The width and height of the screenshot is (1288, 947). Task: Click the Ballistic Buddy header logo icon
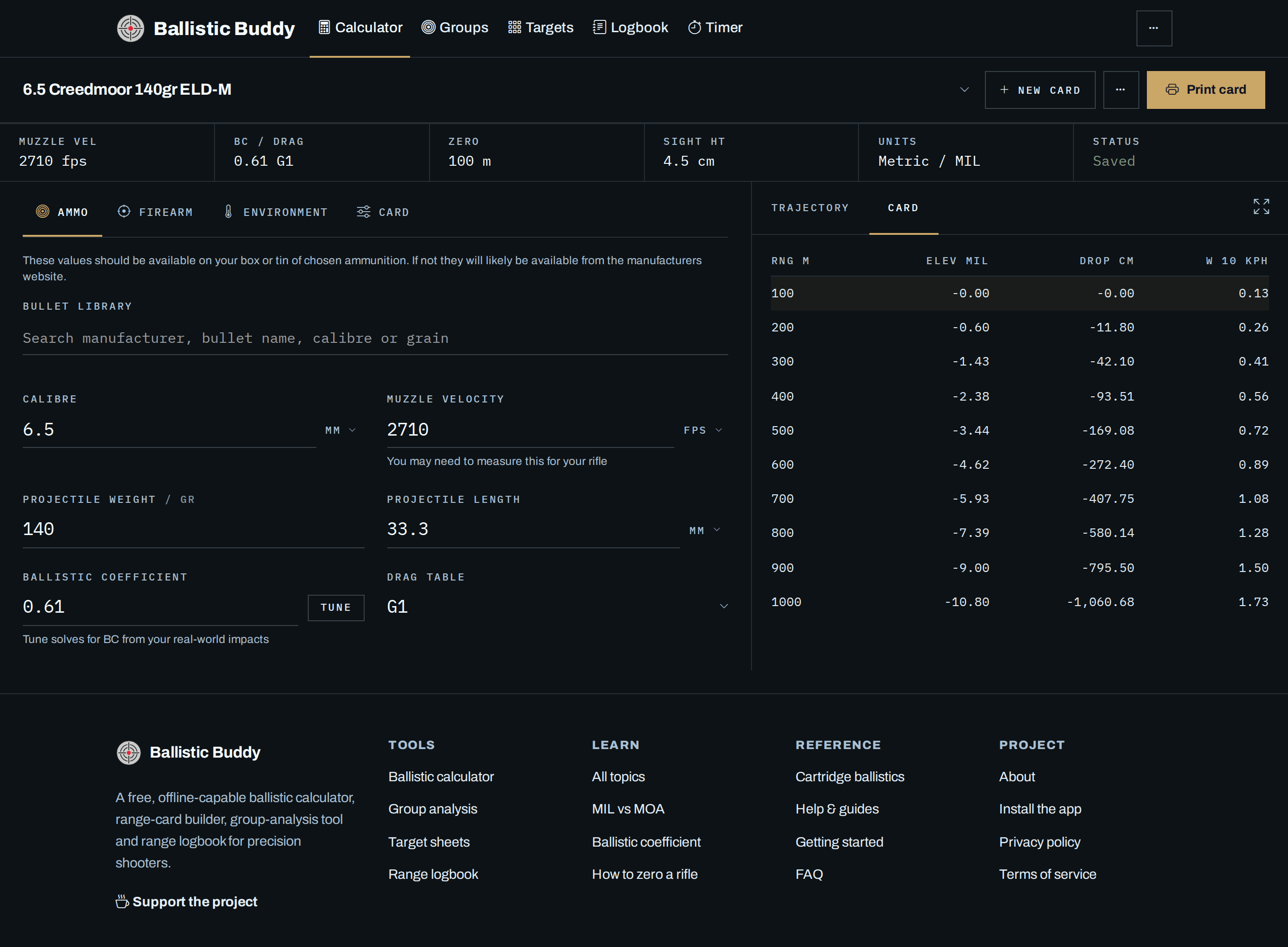[x=131, y=28]
